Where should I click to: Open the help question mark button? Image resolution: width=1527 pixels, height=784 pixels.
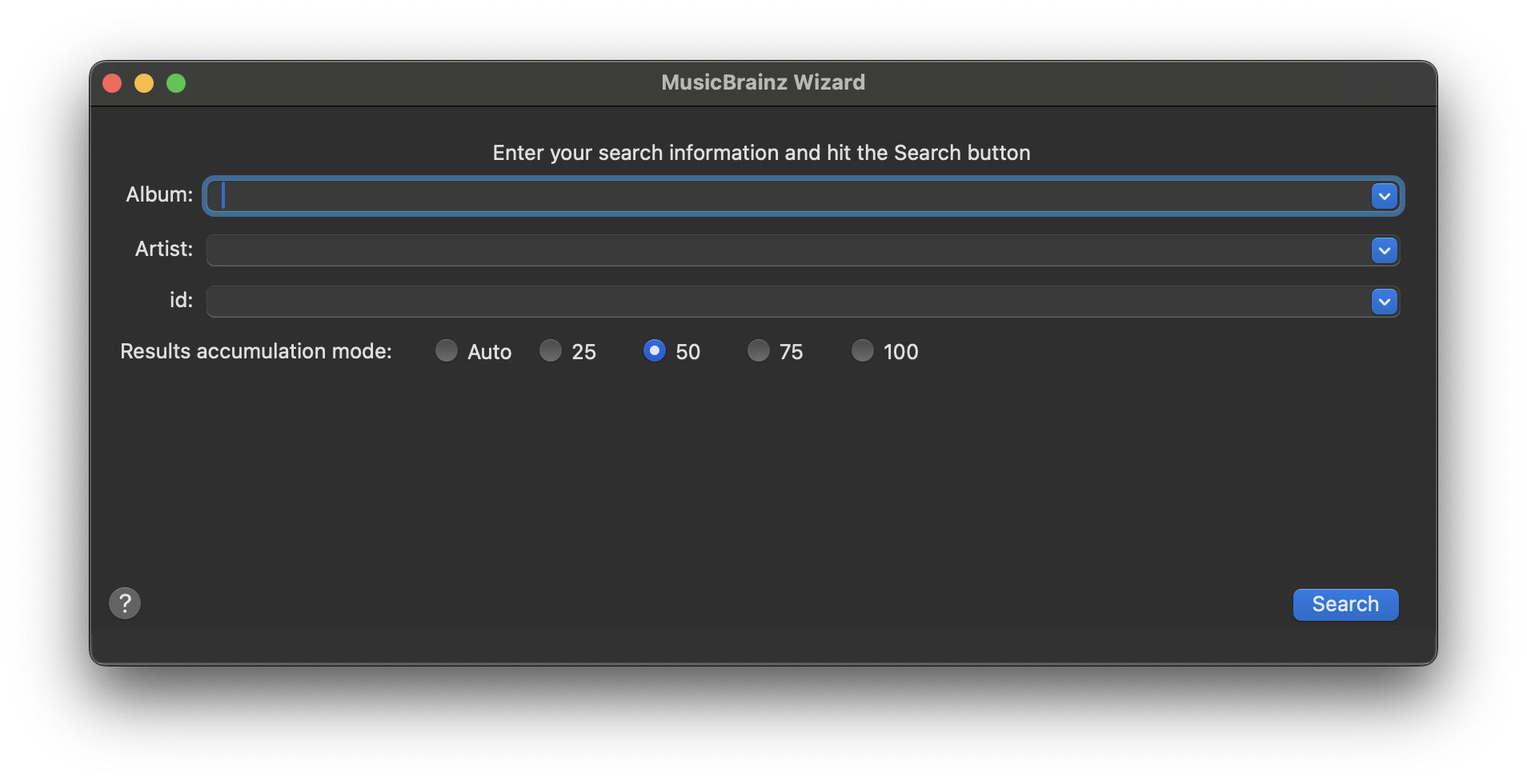pos(125,603)
